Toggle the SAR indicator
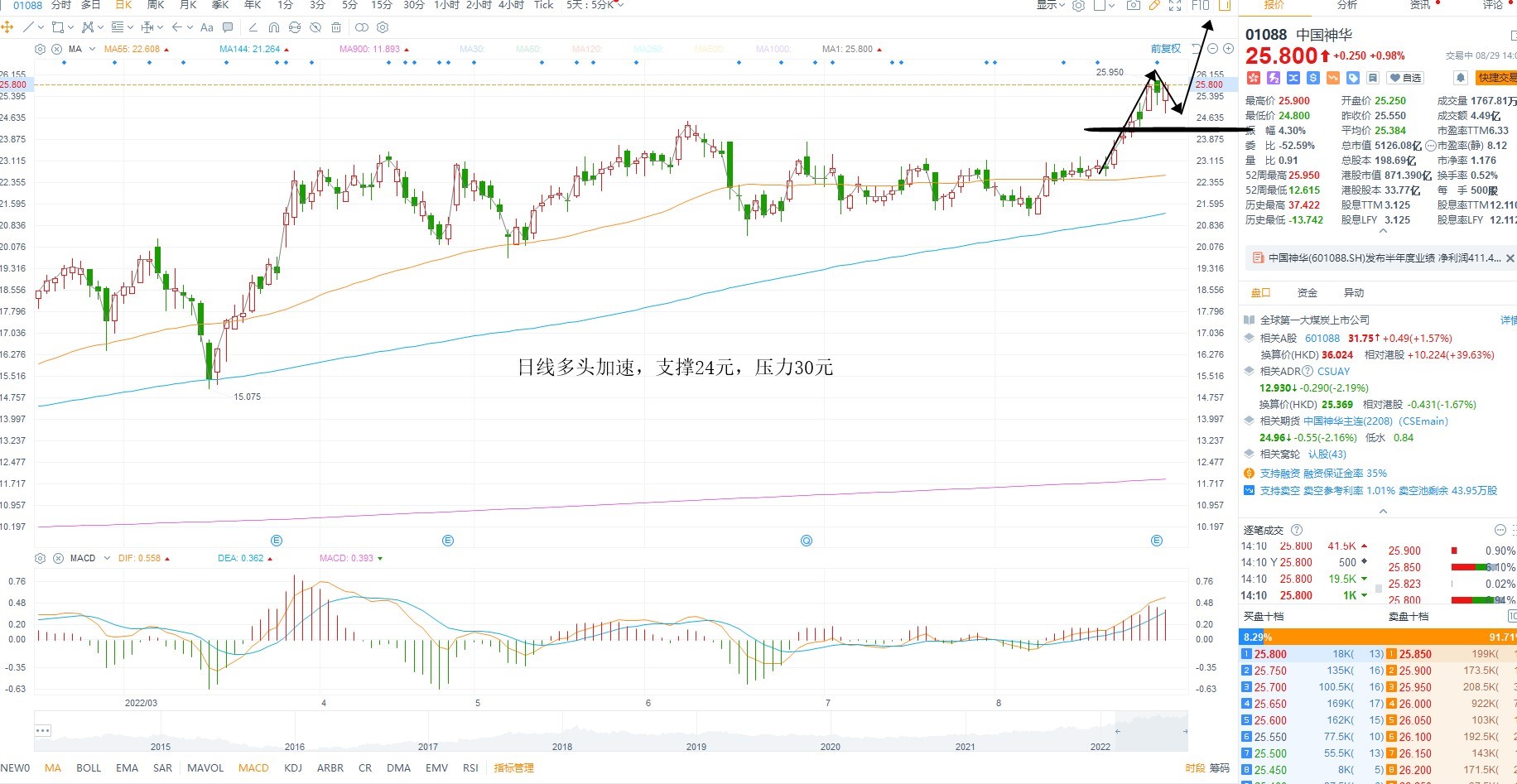This screenshot has height=784, width=1517. 163,767
